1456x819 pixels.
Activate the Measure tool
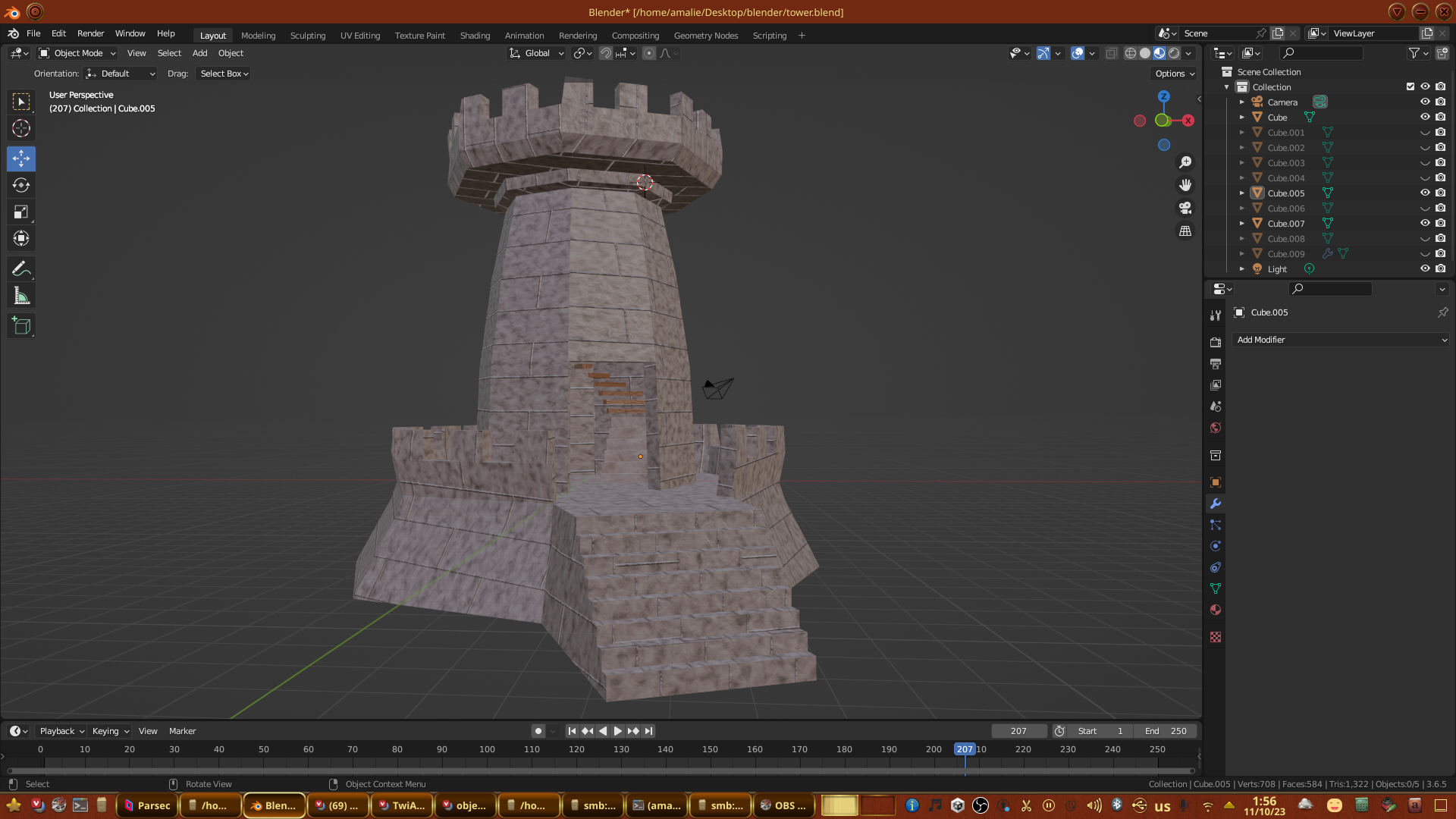click(x=21, y=297)
